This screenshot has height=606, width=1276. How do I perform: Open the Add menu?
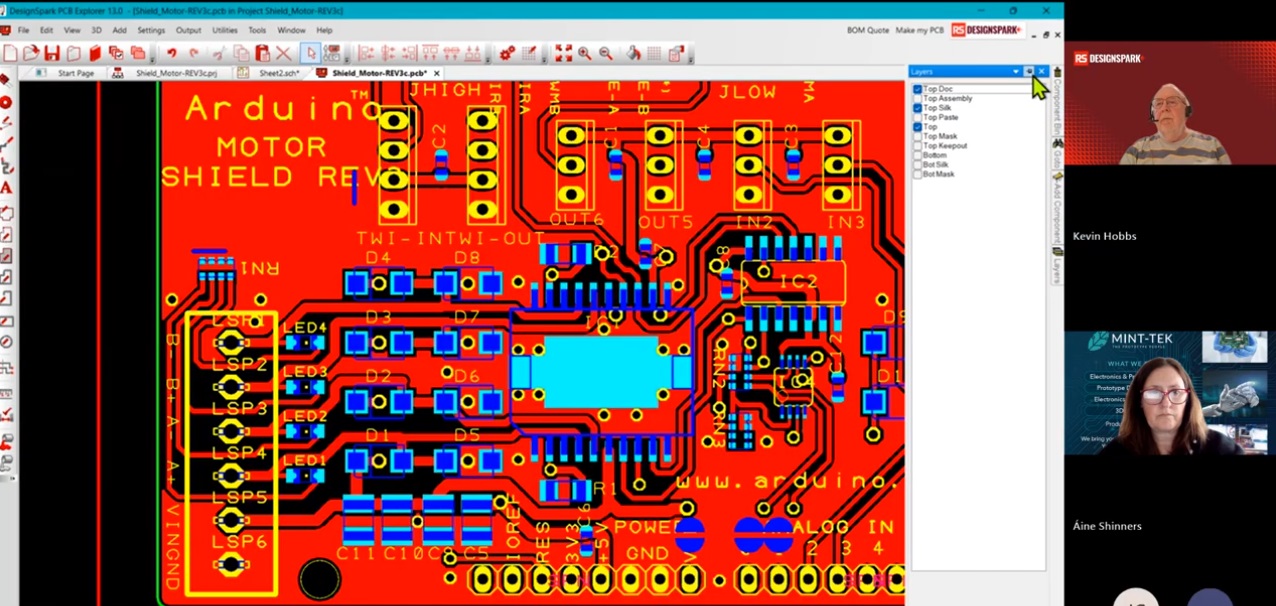point(119,30)
